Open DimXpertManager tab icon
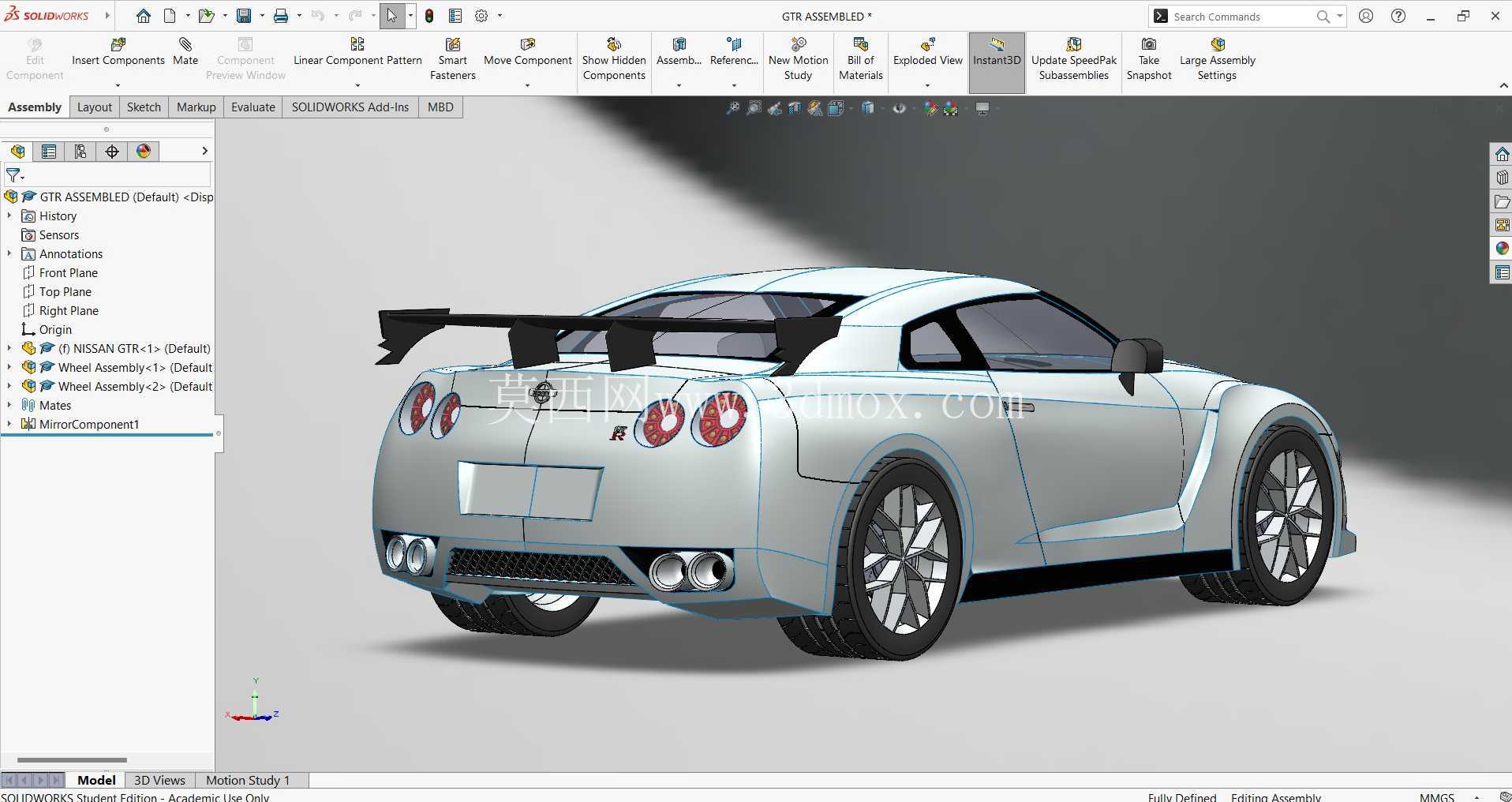Screen dimensions: 1512x802 (112, 152)
